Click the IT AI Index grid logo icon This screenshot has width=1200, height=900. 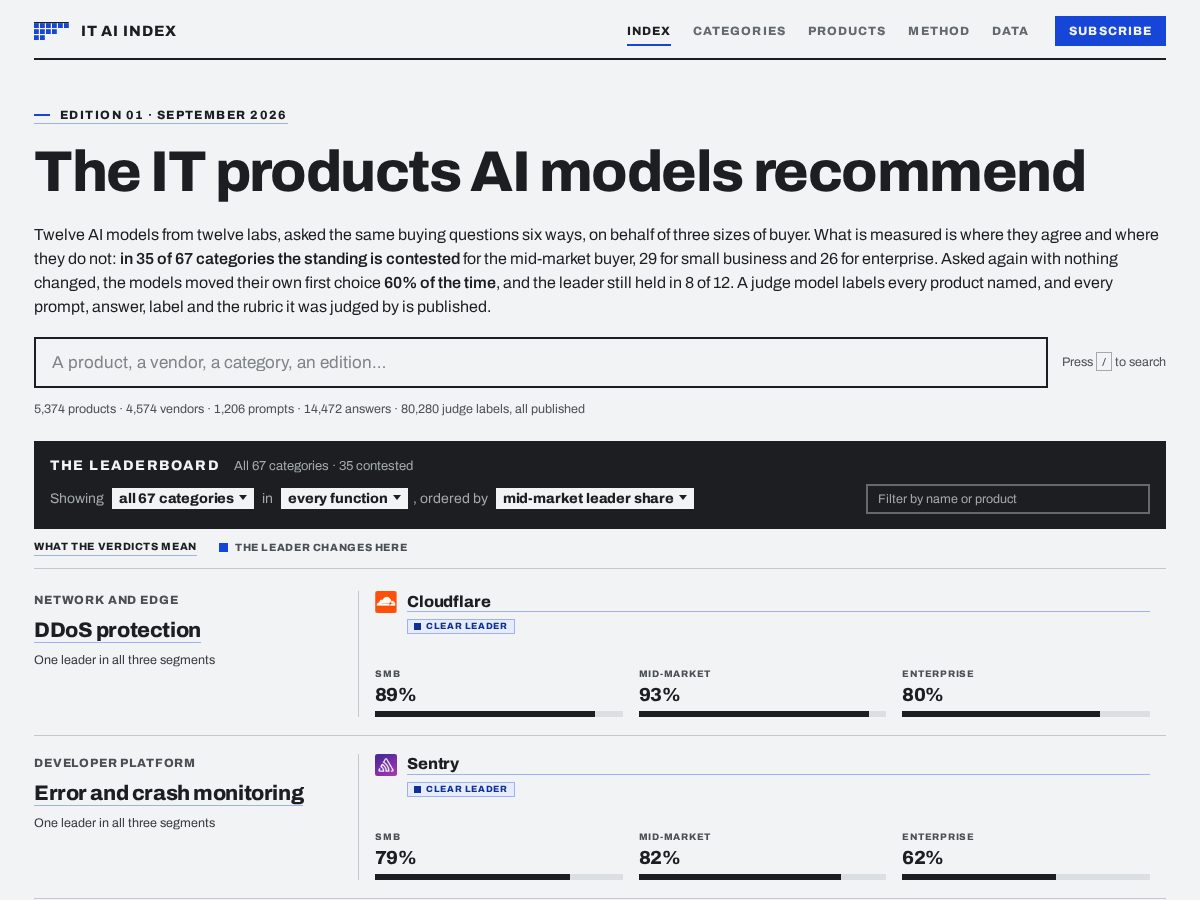click(x=51, y=31)
